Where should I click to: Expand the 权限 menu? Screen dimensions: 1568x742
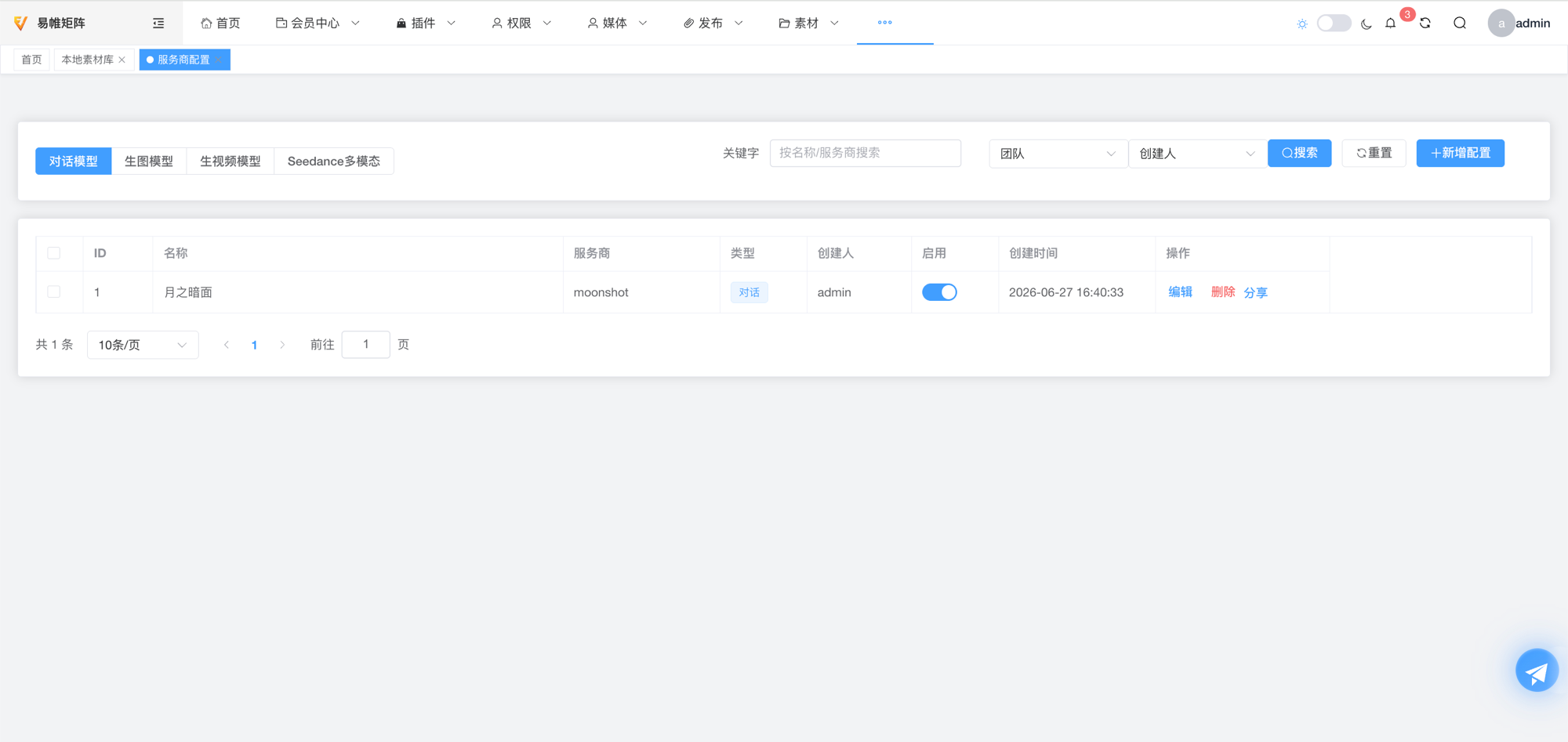point(521,24)
